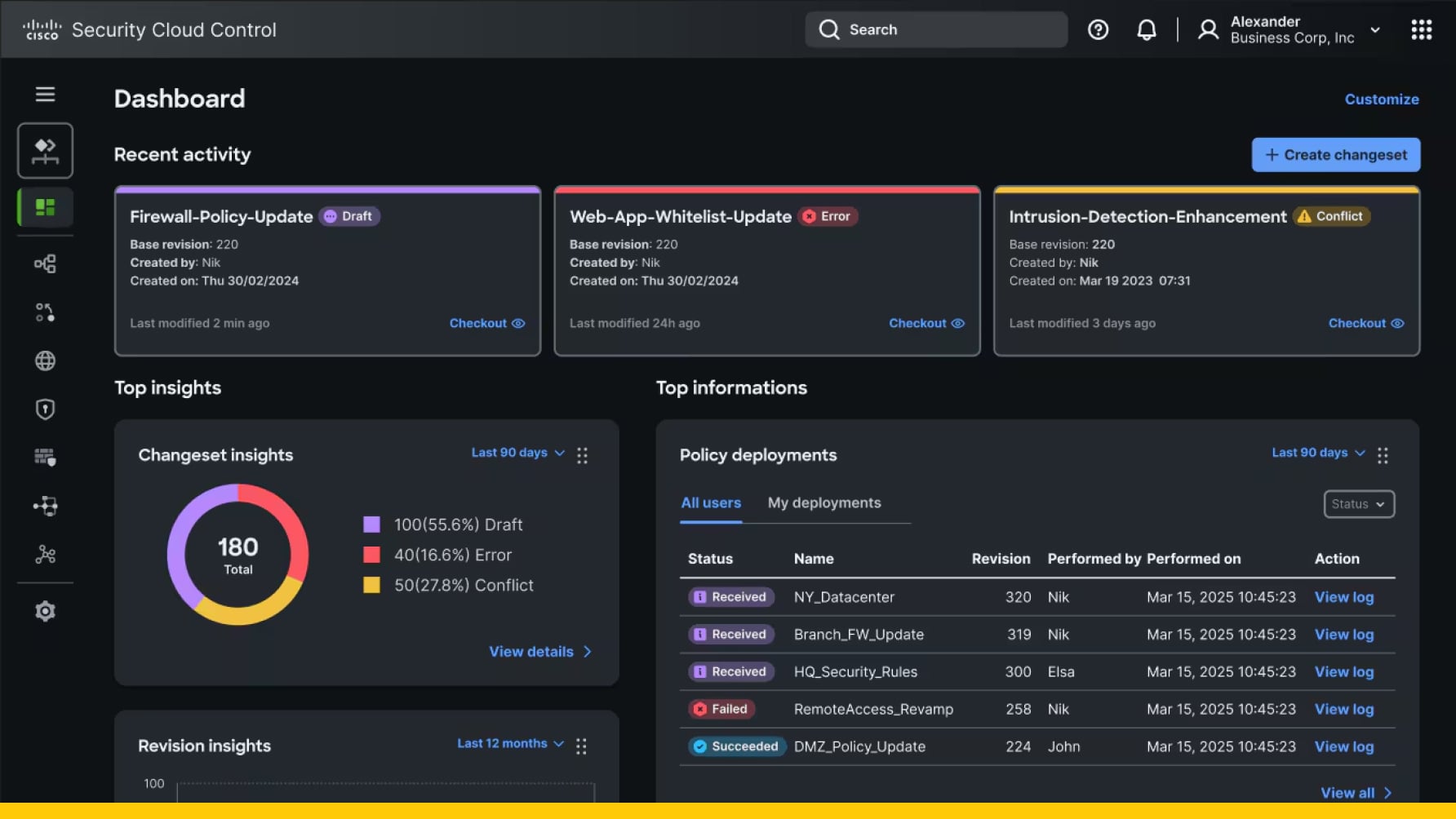Open the settings gear in sidebar
This screenshot has height=819, width=1456.
pyautogui.click(x=45, y=611)
